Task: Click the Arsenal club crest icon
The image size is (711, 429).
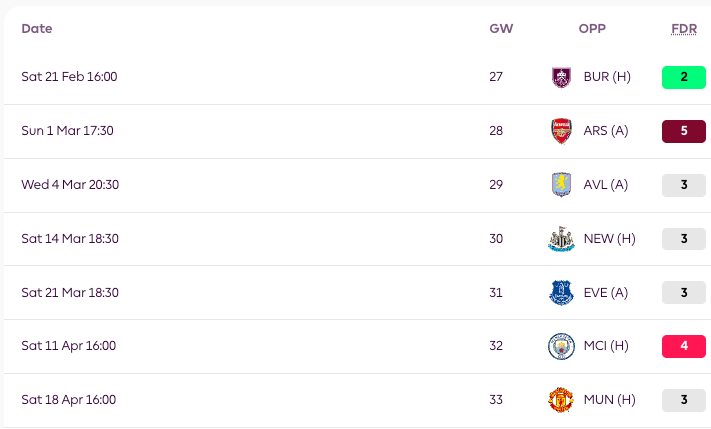Action: coord(561,131)
